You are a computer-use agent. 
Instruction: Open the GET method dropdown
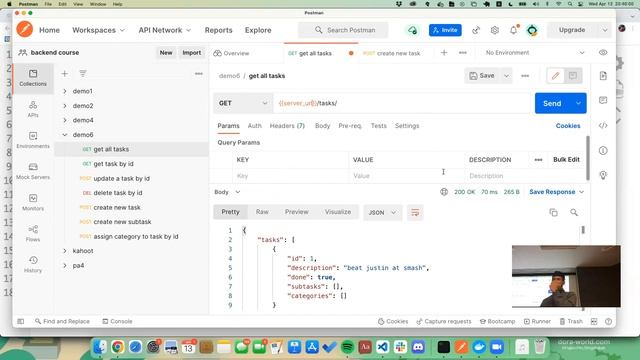click(243, 103)
